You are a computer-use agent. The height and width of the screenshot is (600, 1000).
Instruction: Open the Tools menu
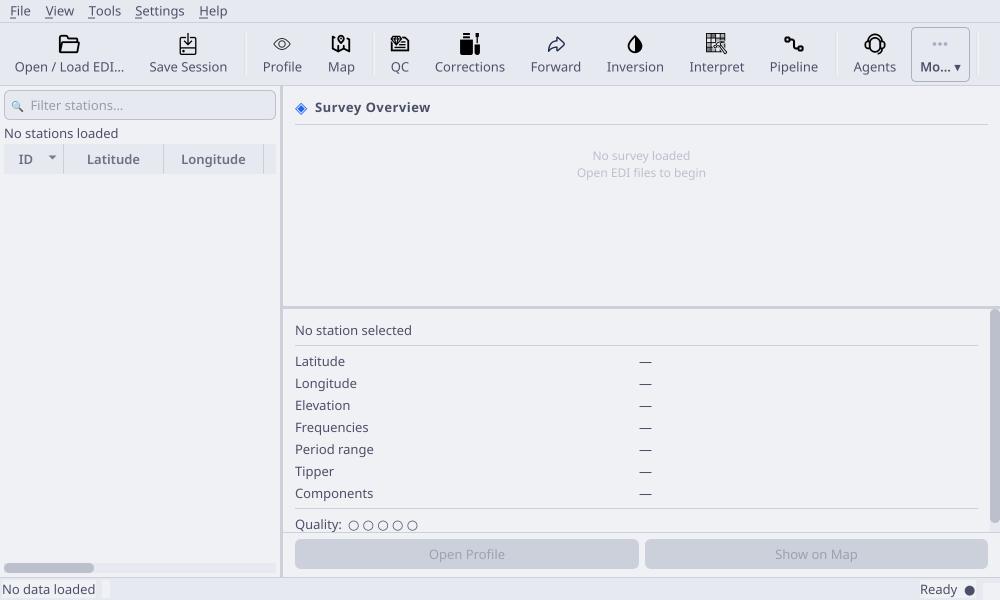pyautogui.click(x=105, y=11)
